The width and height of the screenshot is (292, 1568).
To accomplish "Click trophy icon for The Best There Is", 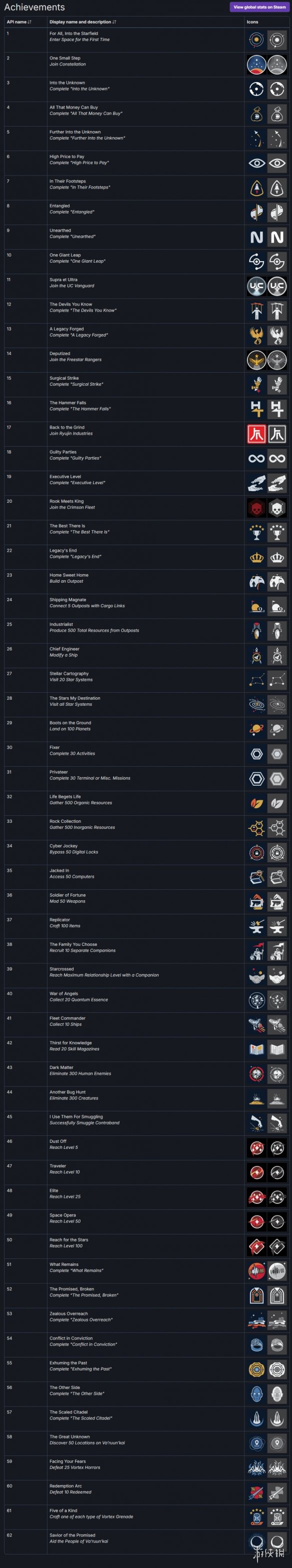I will click(x=256, y=533).
